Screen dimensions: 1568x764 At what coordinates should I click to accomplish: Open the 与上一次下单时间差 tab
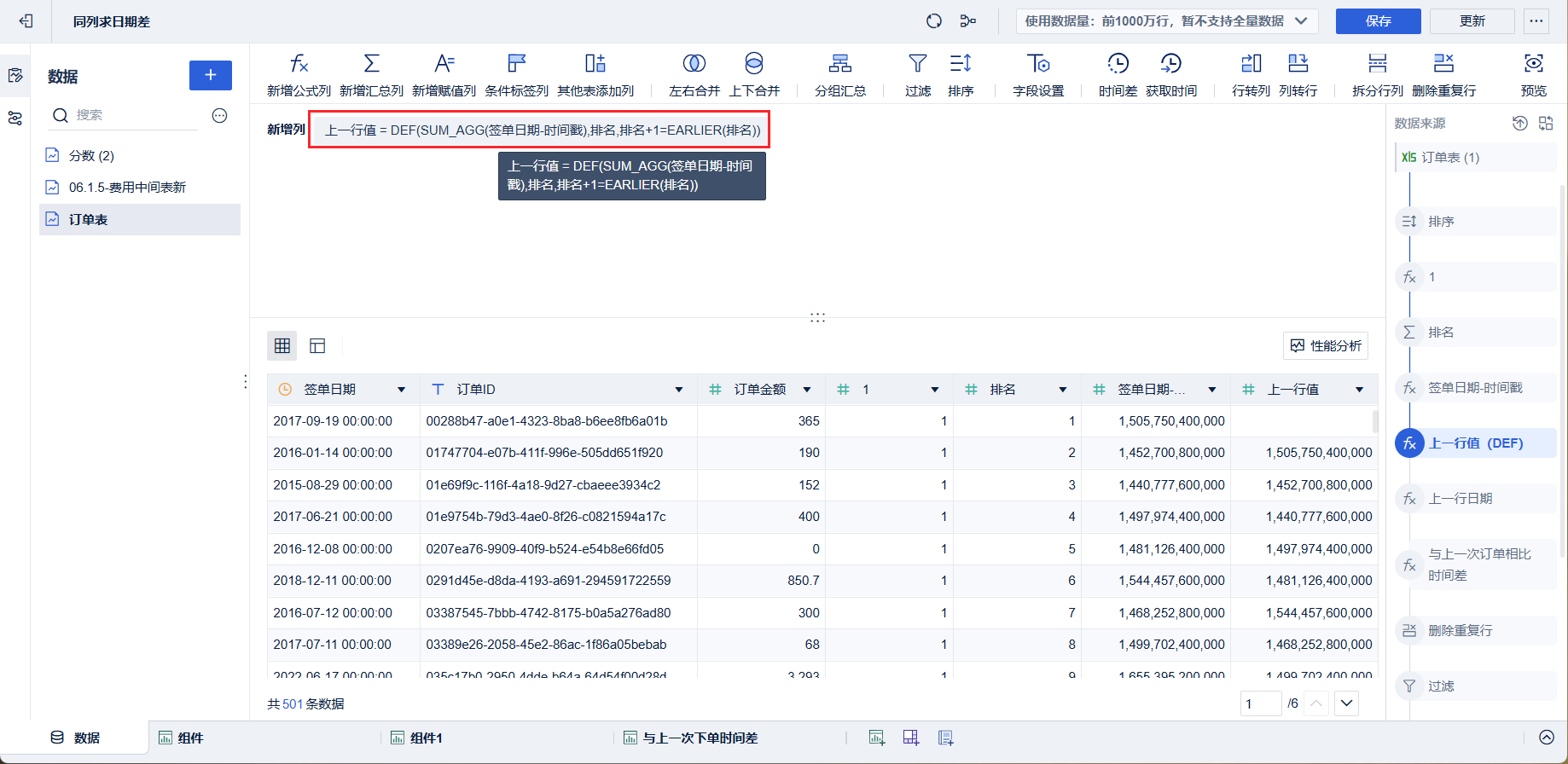click(691, 738)
